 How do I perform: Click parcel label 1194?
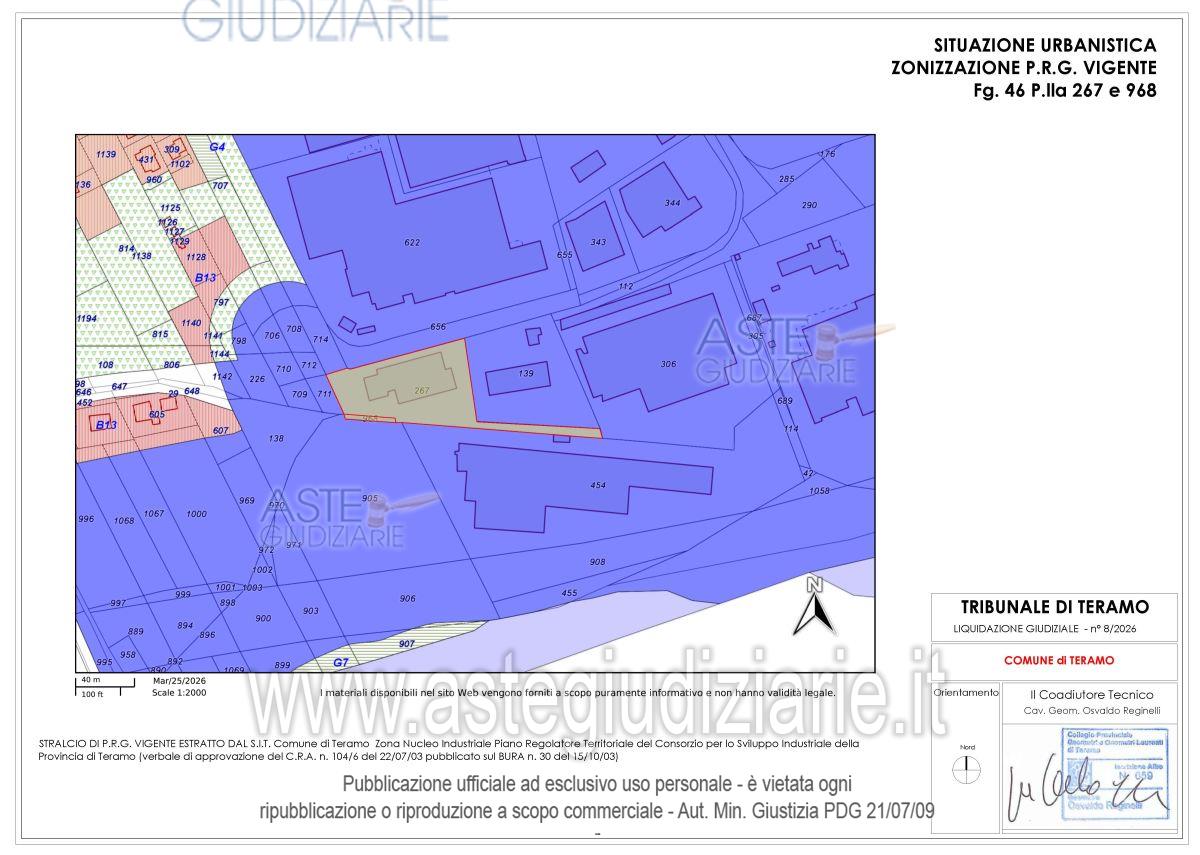point(87,318)
